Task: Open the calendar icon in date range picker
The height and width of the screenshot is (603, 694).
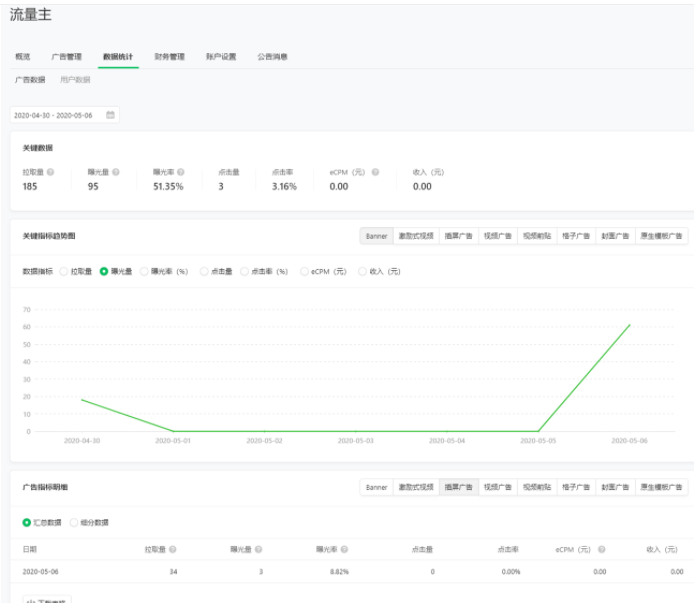Action: click(x=111, y=115)
